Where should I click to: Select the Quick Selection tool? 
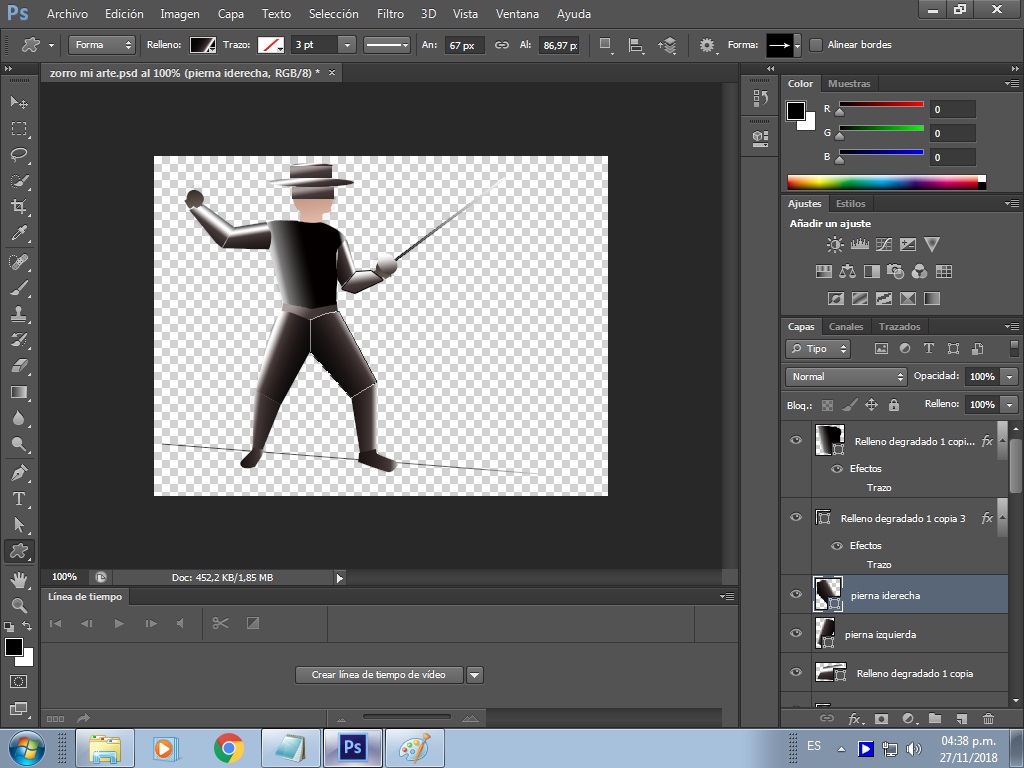[x=19, y=181]
